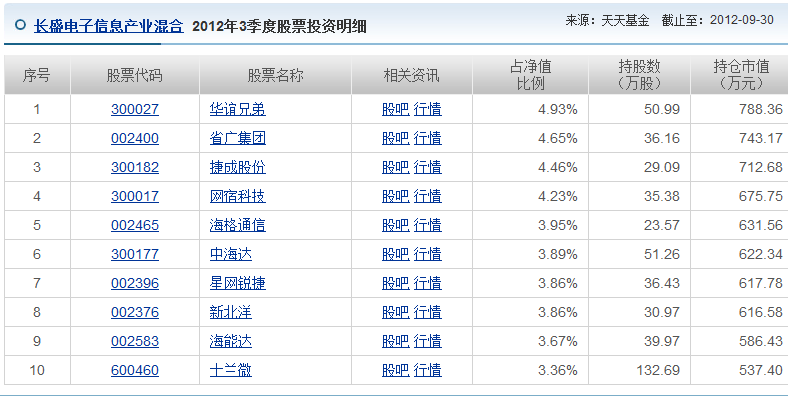Click the 股票名称 column header
The image size is (788, 400).
coord(275,75)
